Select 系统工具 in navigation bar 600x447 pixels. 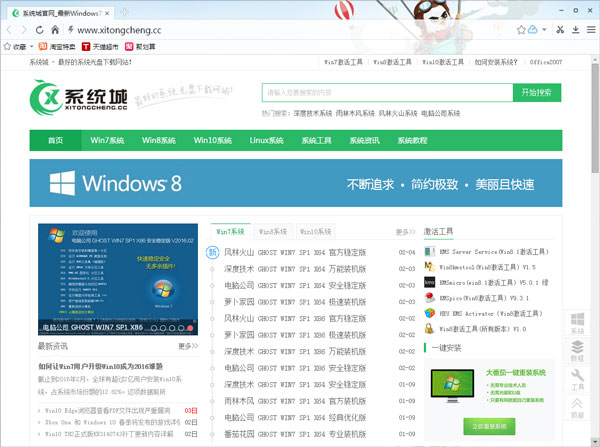point(316,140)
